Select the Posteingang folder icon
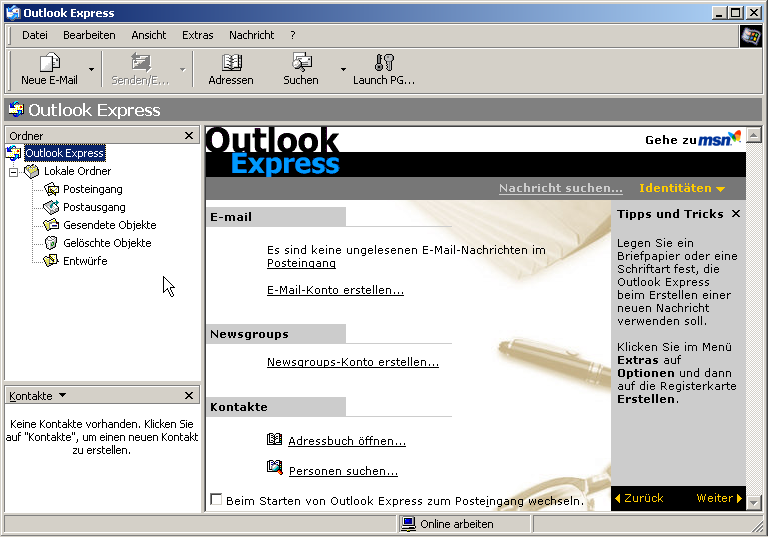Viewport: 768px width, 537px height. 51,189
